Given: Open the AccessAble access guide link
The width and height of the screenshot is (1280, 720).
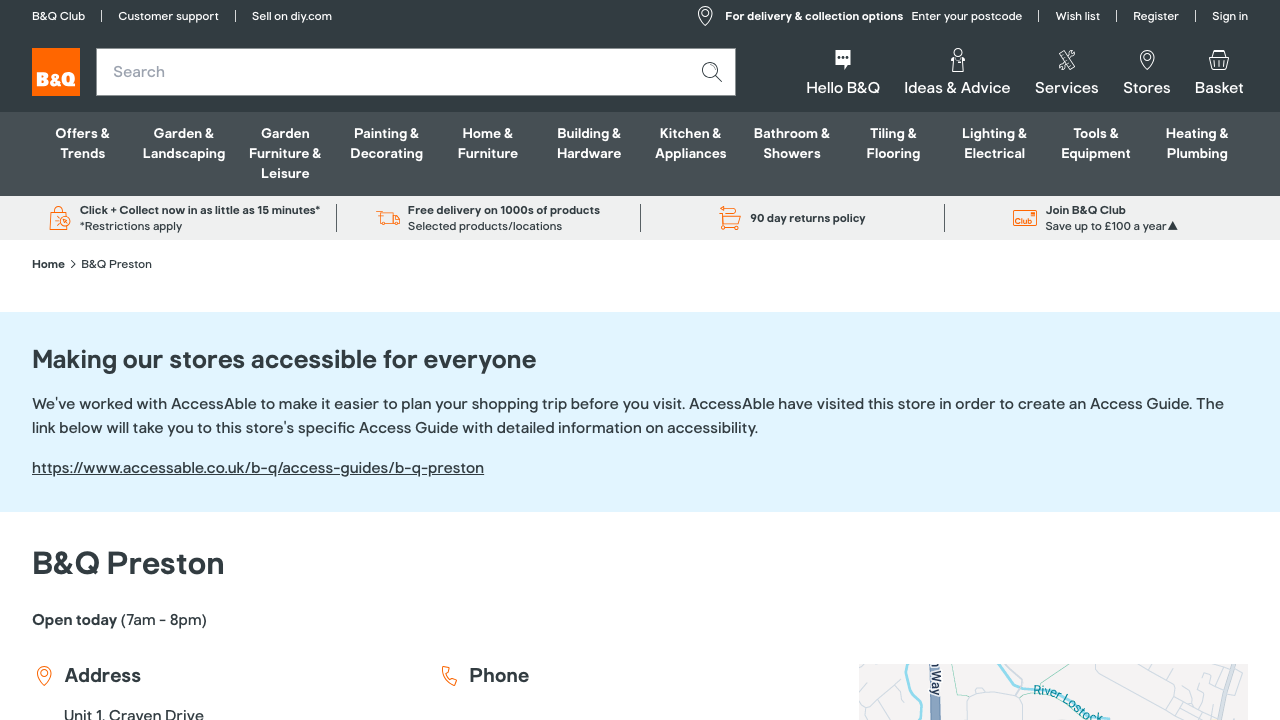Looking at the screenshot, I should pos(258,468).
